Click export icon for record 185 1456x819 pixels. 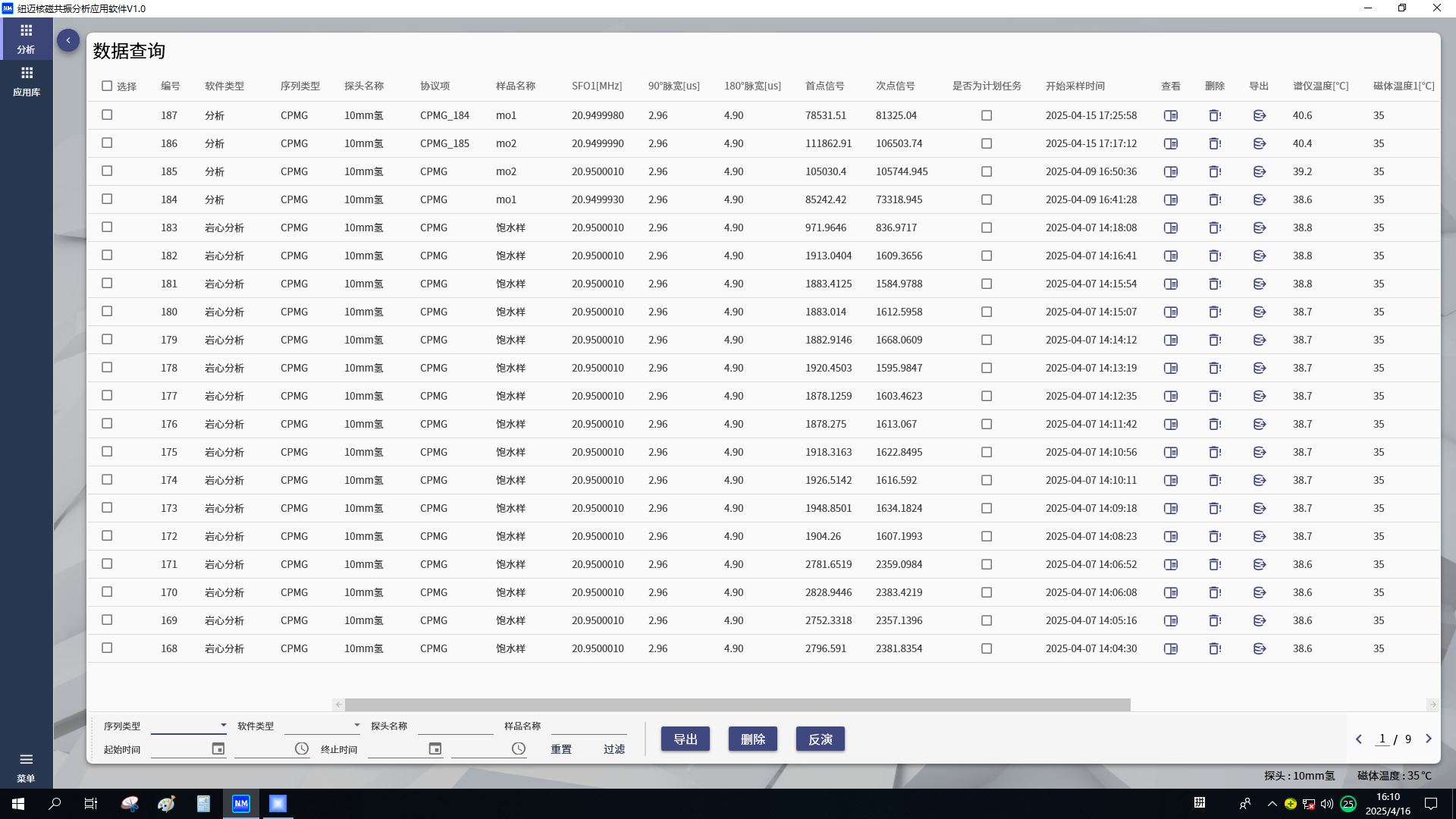tap(1260, 172)
